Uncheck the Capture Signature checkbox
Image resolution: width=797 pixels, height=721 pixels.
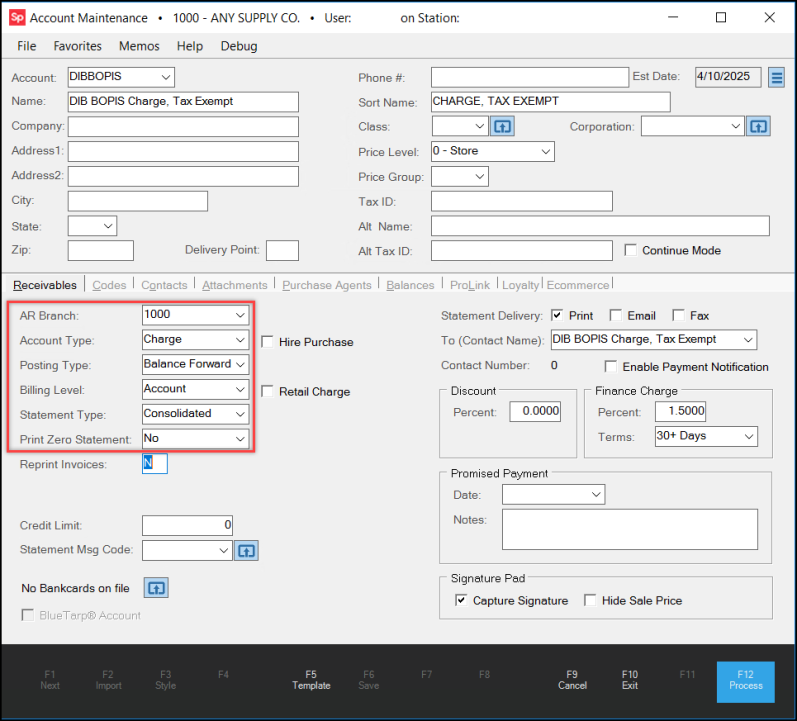click(x=461, y=601)
